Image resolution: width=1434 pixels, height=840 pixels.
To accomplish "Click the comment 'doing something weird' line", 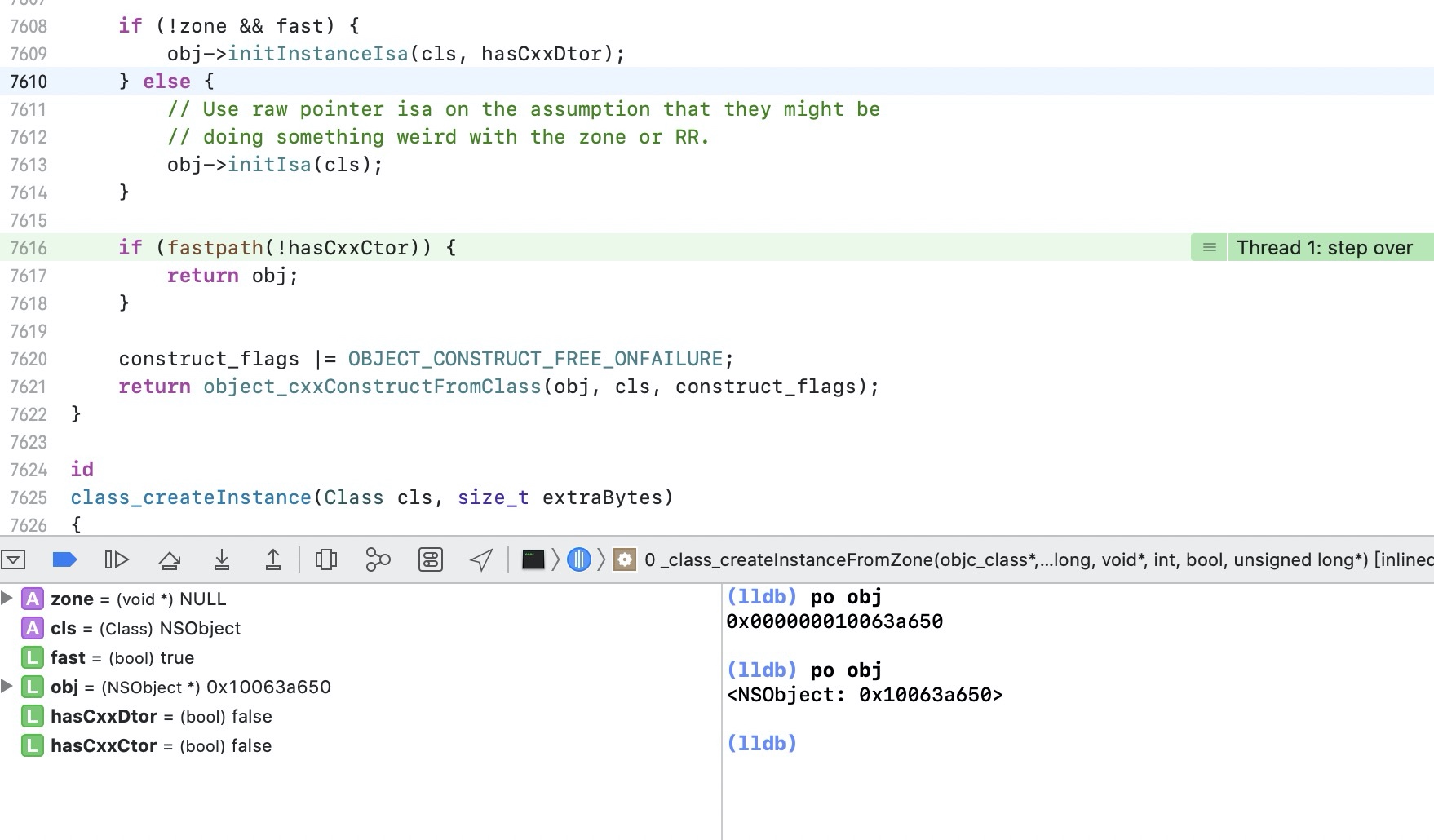I will pos(438,137).
